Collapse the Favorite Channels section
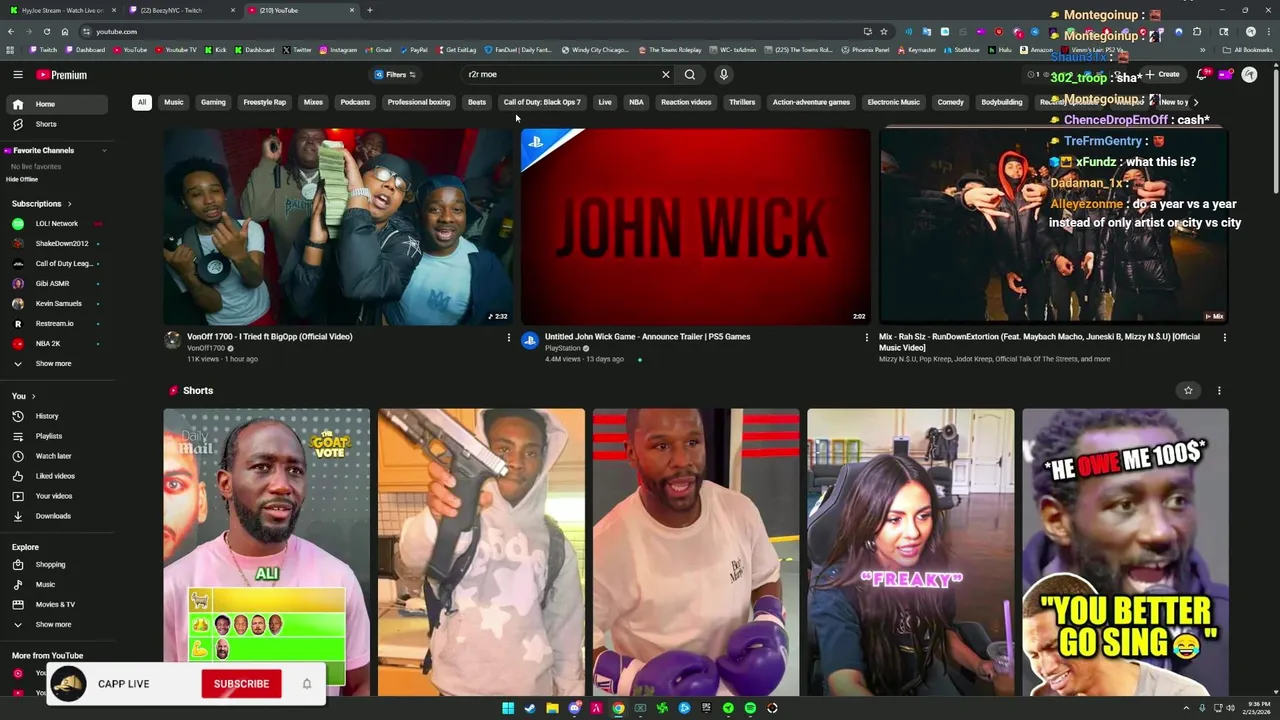The height and width of the screenshot is (720, 1280). point(104,150)
